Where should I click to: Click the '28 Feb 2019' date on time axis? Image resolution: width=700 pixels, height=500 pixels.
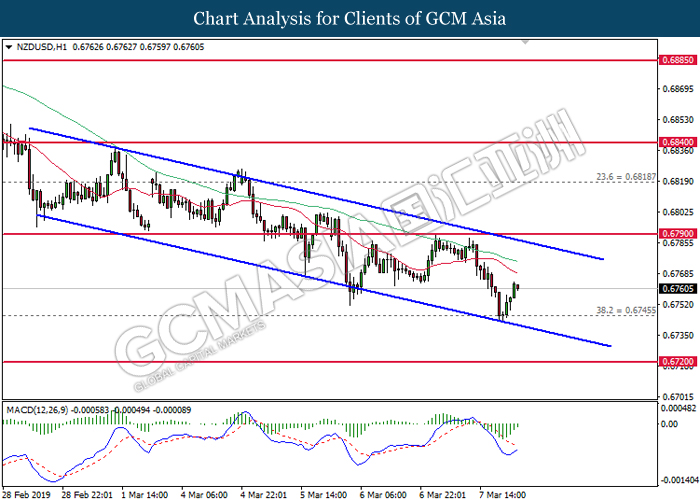(x=28, y=493)
